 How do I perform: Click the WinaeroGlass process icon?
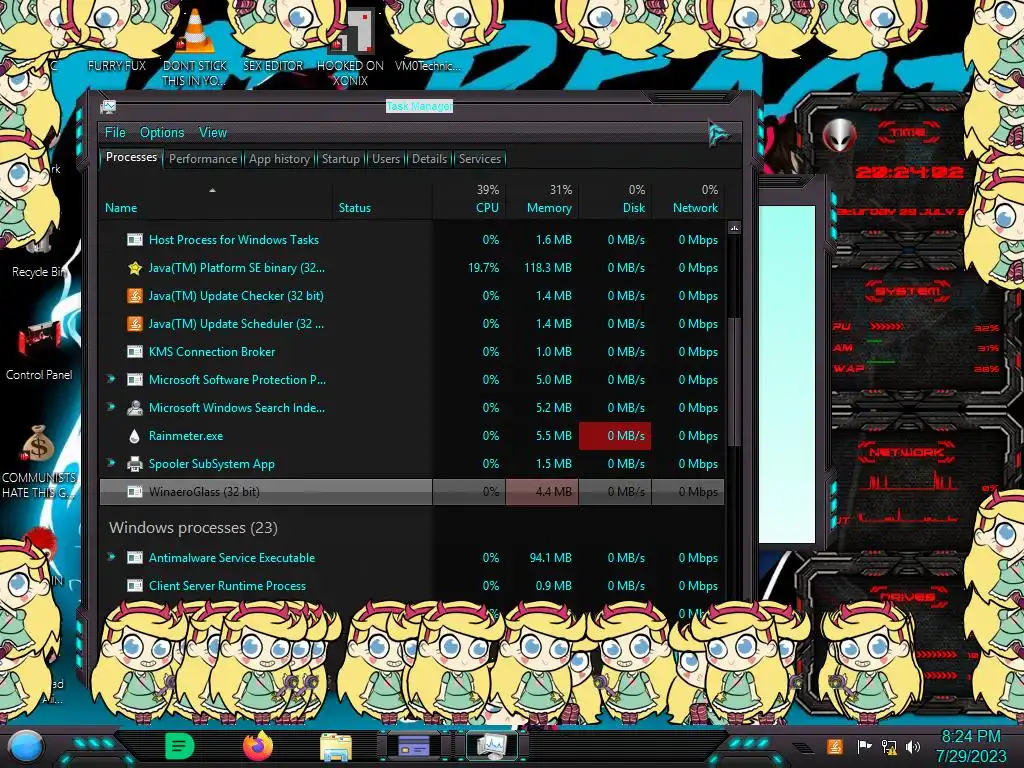[x=135, y=492]
